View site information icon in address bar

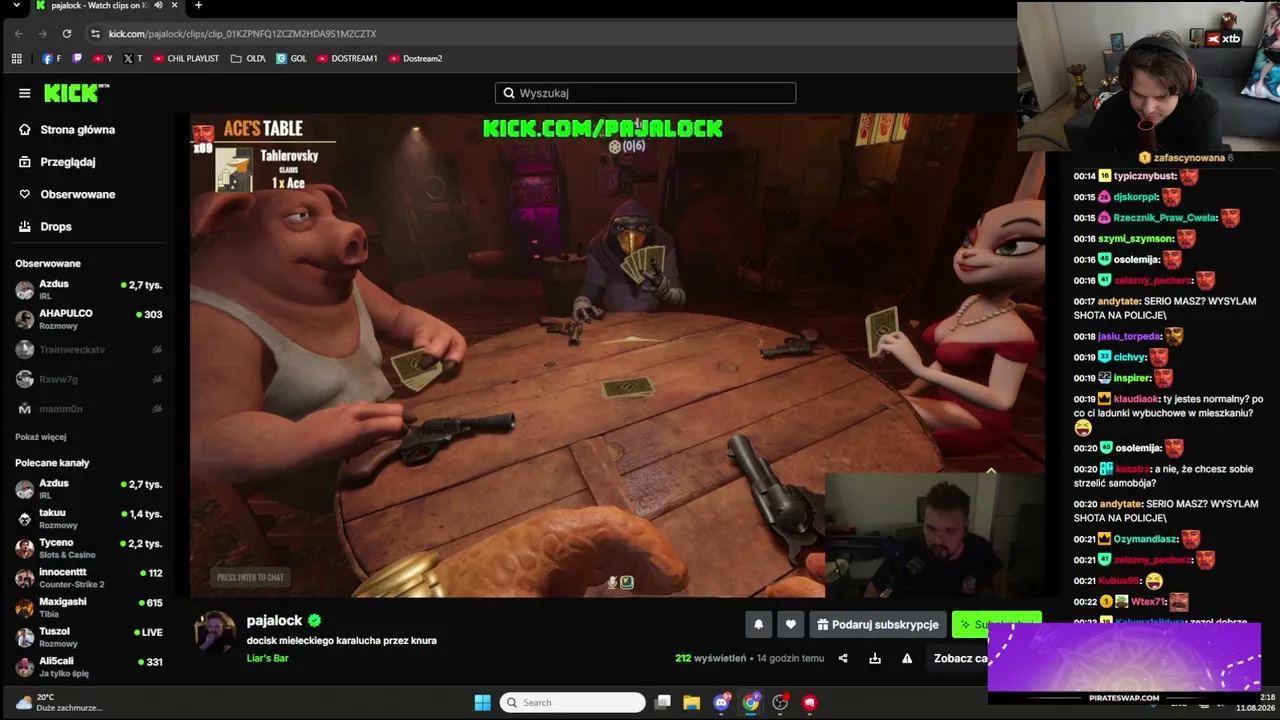[x=95, y=34]
